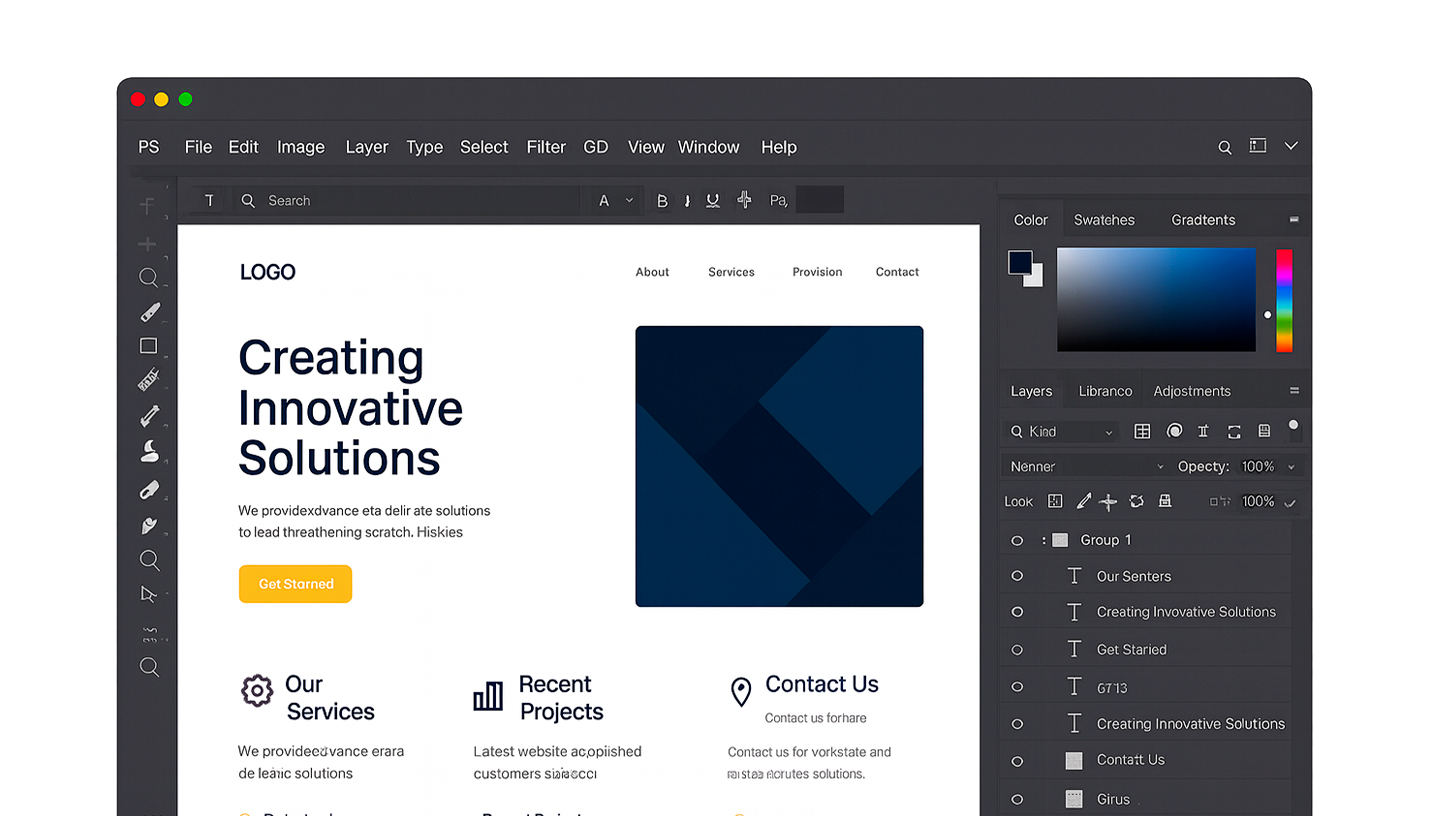
Task: Click the Underline formatting icon
Action: (x=713, y=201)
